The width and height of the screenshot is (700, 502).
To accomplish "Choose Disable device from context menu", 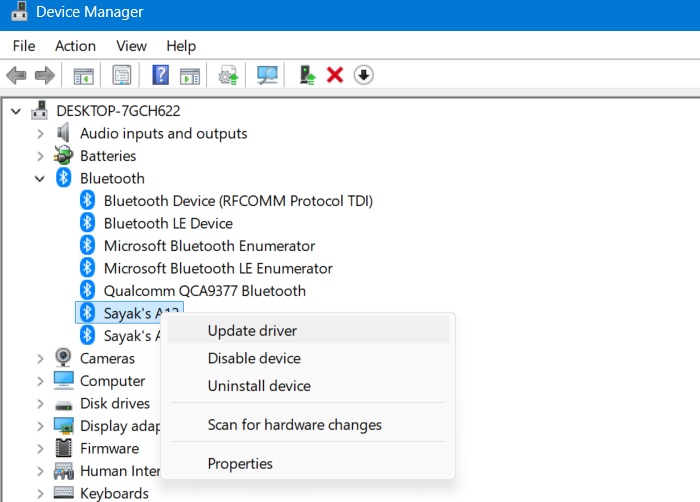I will pos(308,358).
